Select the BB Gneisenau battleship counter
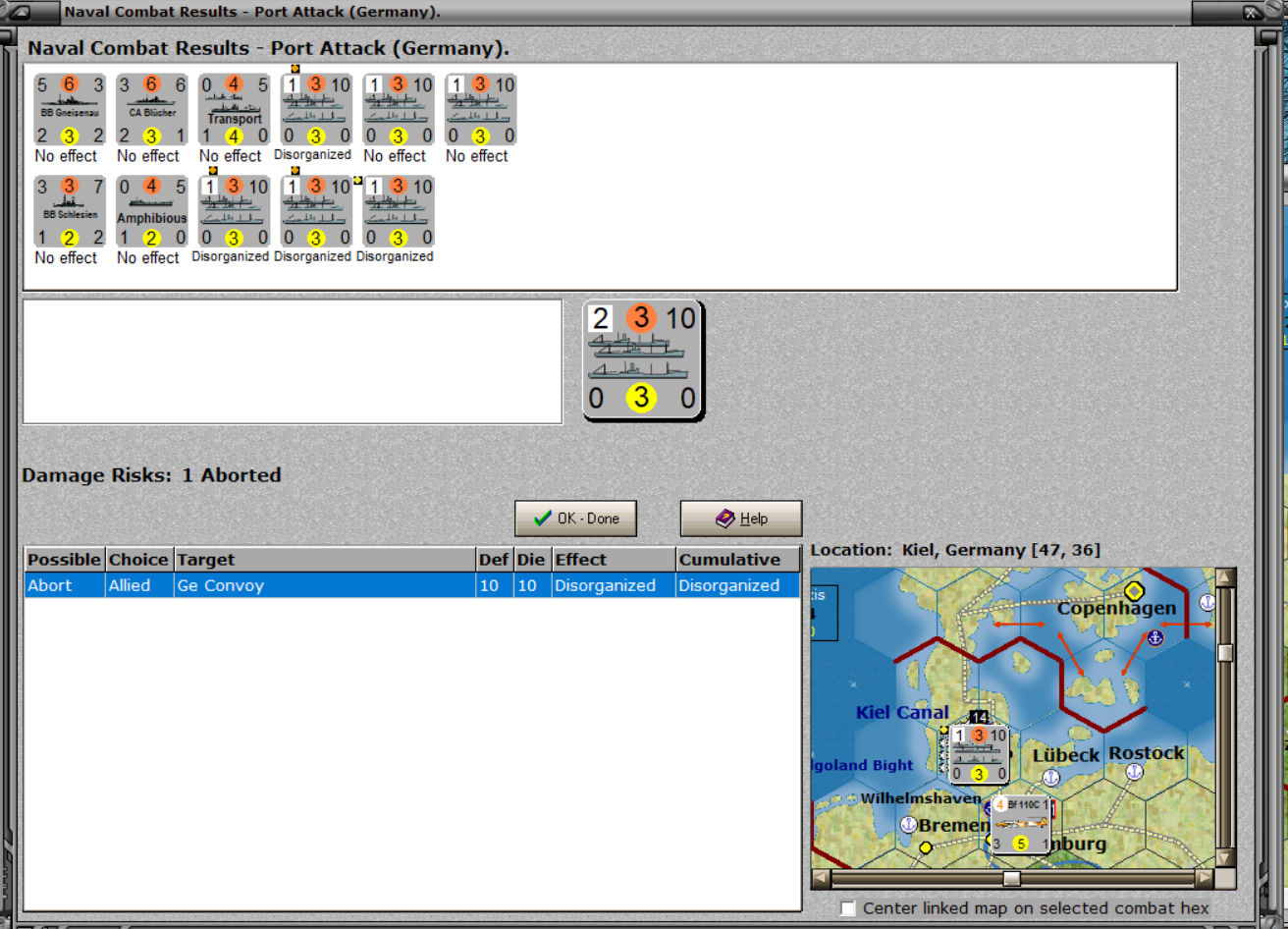Image resolution: width=1288 pixels, height=929 pixels. 70,110
